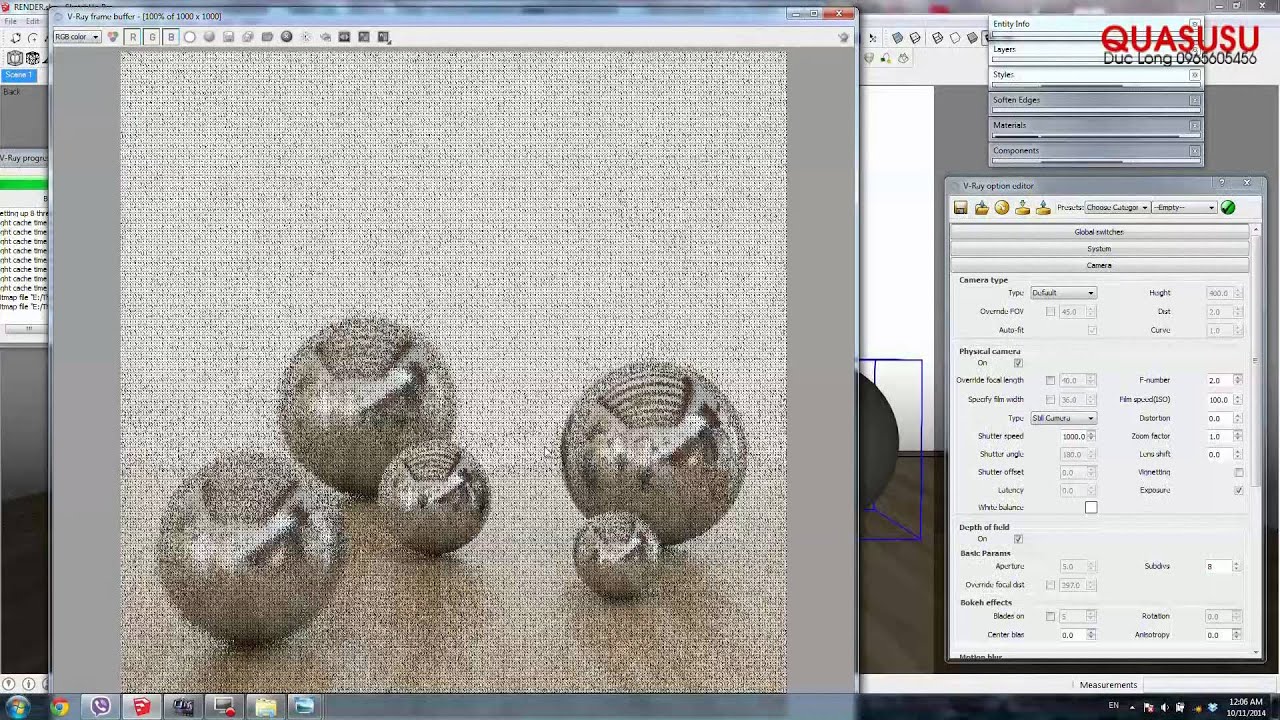Enable the Override focal length checkbox
The height and width of the screenshot is (720, 1280).
(1050, 380)
